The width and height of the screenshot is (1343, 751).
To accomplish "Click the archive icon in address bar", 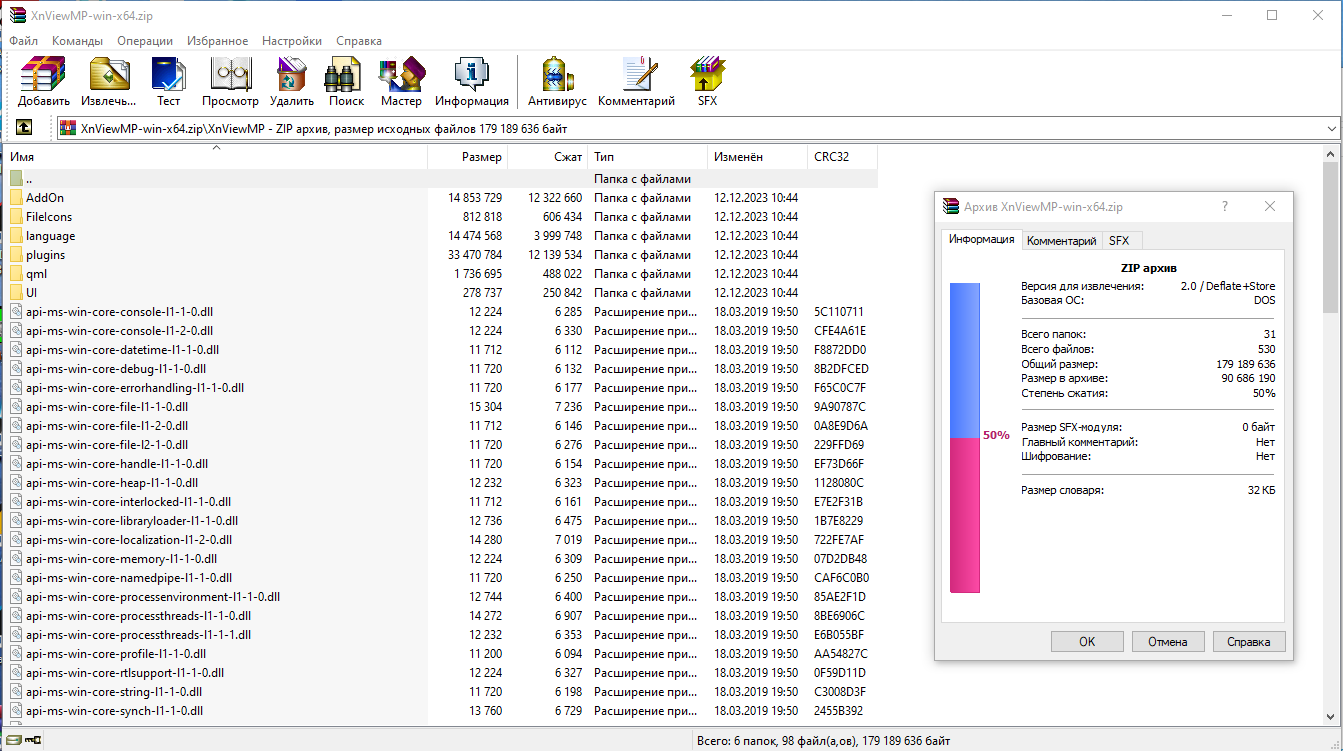I will point(68,128).
